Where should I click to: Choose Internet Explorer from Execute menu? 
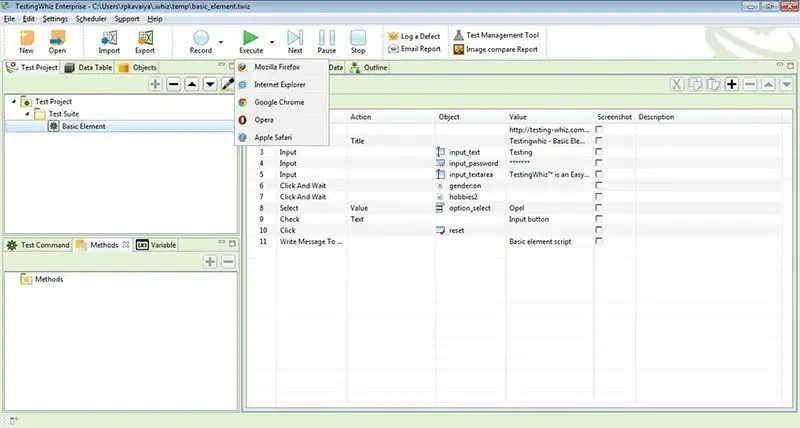click(282, 85)
